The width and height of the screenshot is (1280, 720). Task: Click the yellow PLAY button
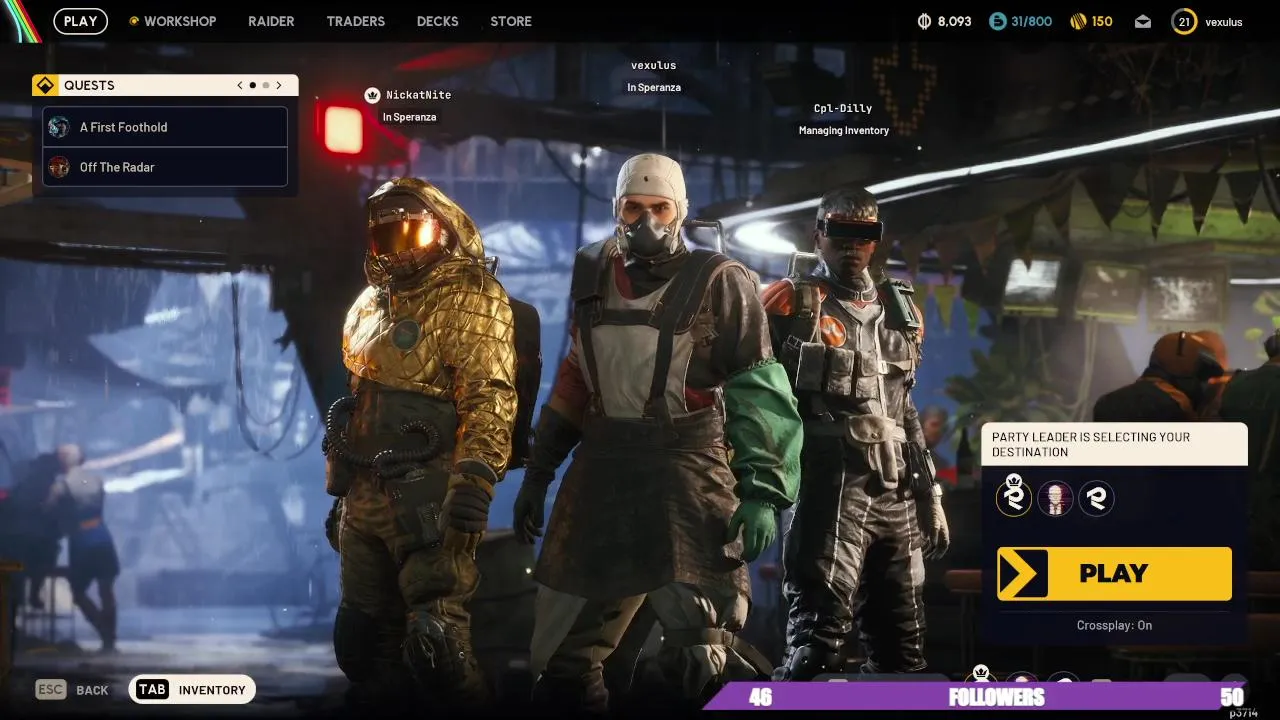1114,573
